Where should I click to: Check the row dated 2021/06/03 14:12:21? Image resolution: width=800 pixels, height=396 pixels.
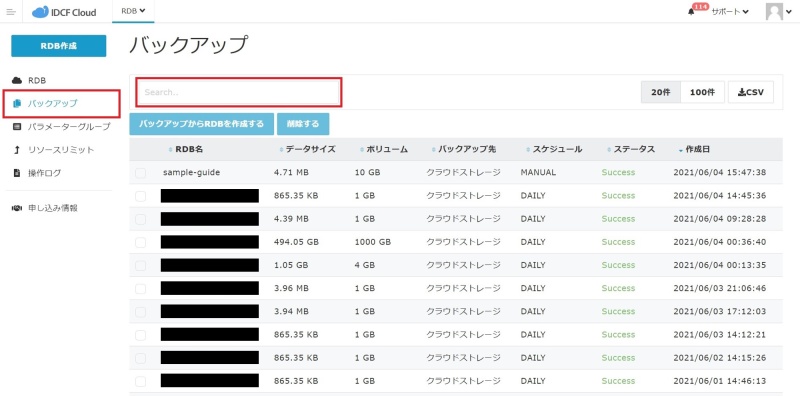coord(140,335)
